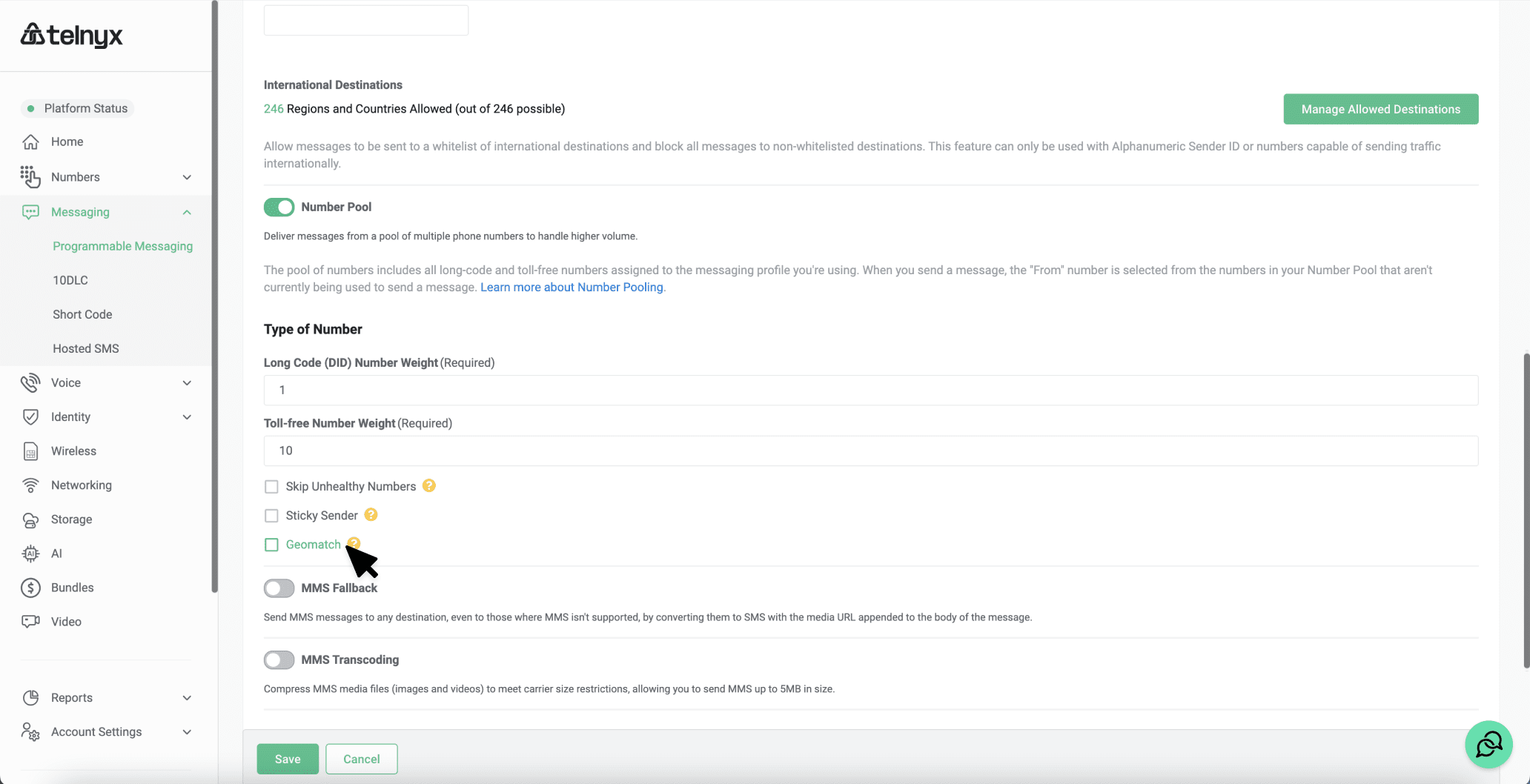Expand the Account Settings menu
The height and width of the screenshot is (784, 1530).
(x=187, y=731)
